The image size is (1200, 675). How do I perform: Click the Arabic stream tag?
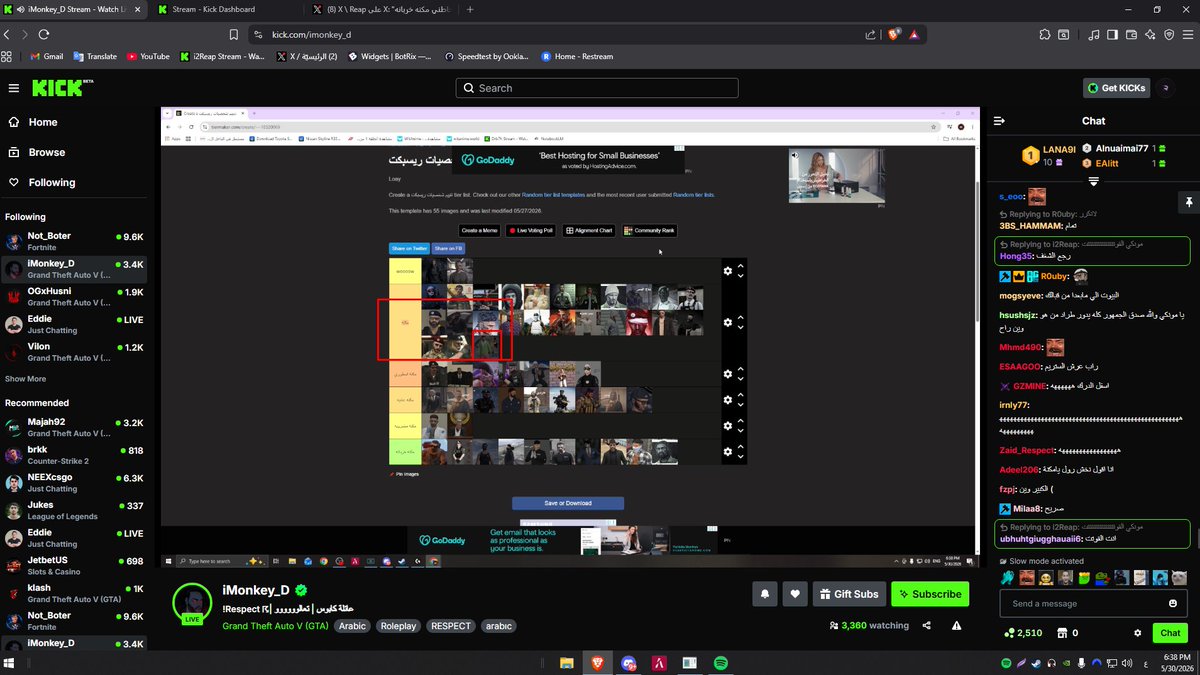[352, 626]
